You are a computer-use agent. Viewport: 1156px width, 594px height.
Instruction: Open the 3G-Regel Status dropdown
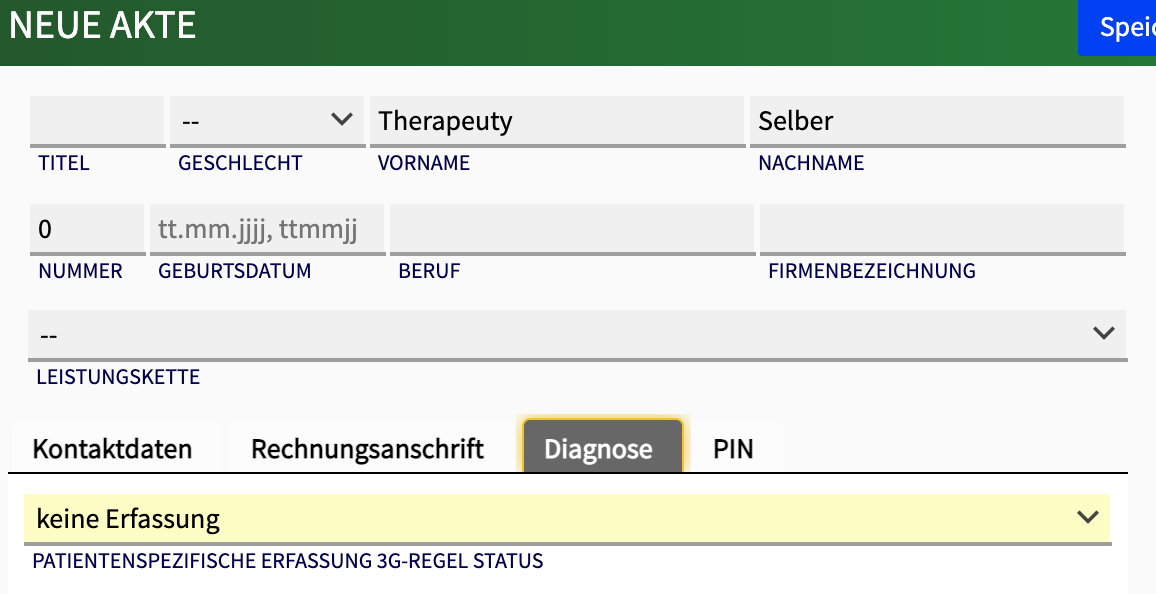pyautogui.click(x=566, y=519)
